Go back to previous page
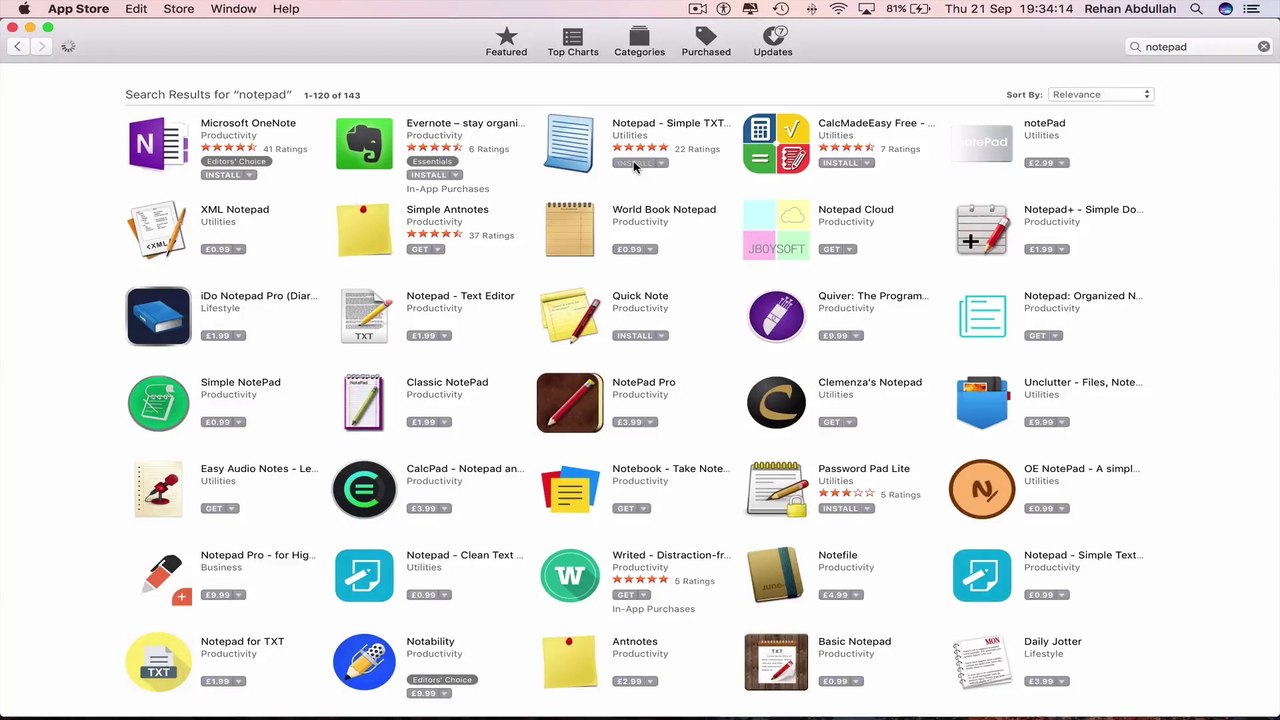Viewport: 1280px width, 720px height. [x=17, y=46]
